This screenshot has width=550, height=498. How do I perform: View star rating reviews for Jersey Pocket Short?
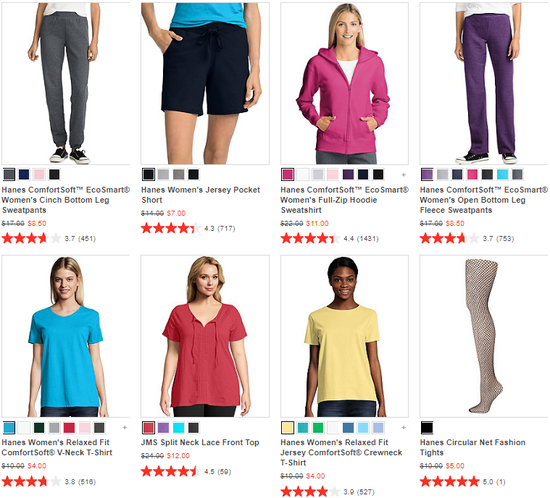click(188, 229)
